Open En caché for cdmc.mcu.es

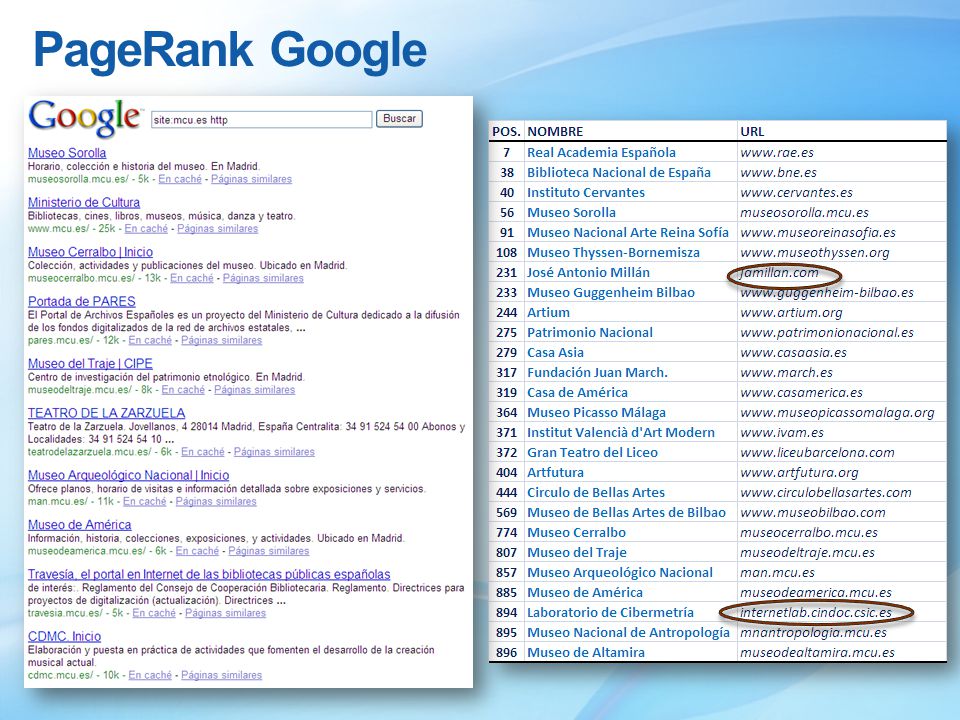(x=150, y=675)
